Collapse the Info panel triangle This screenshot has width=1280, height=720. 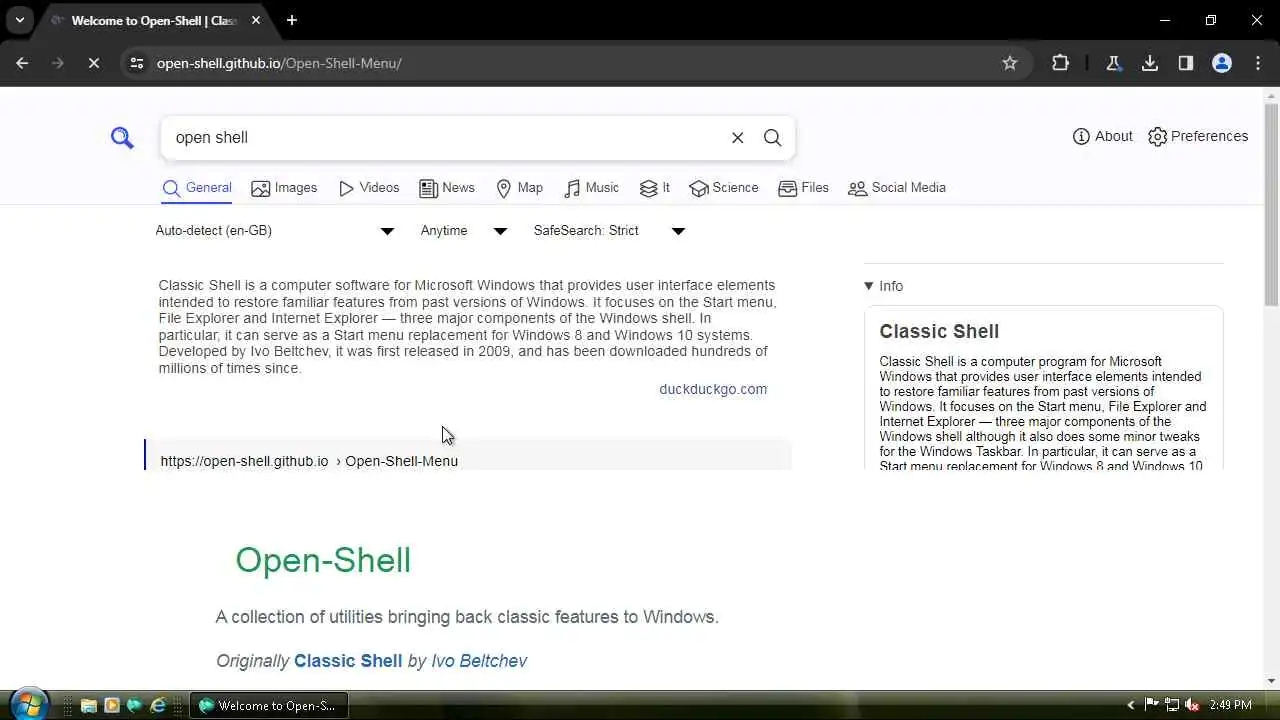click(x=869, y=286)
